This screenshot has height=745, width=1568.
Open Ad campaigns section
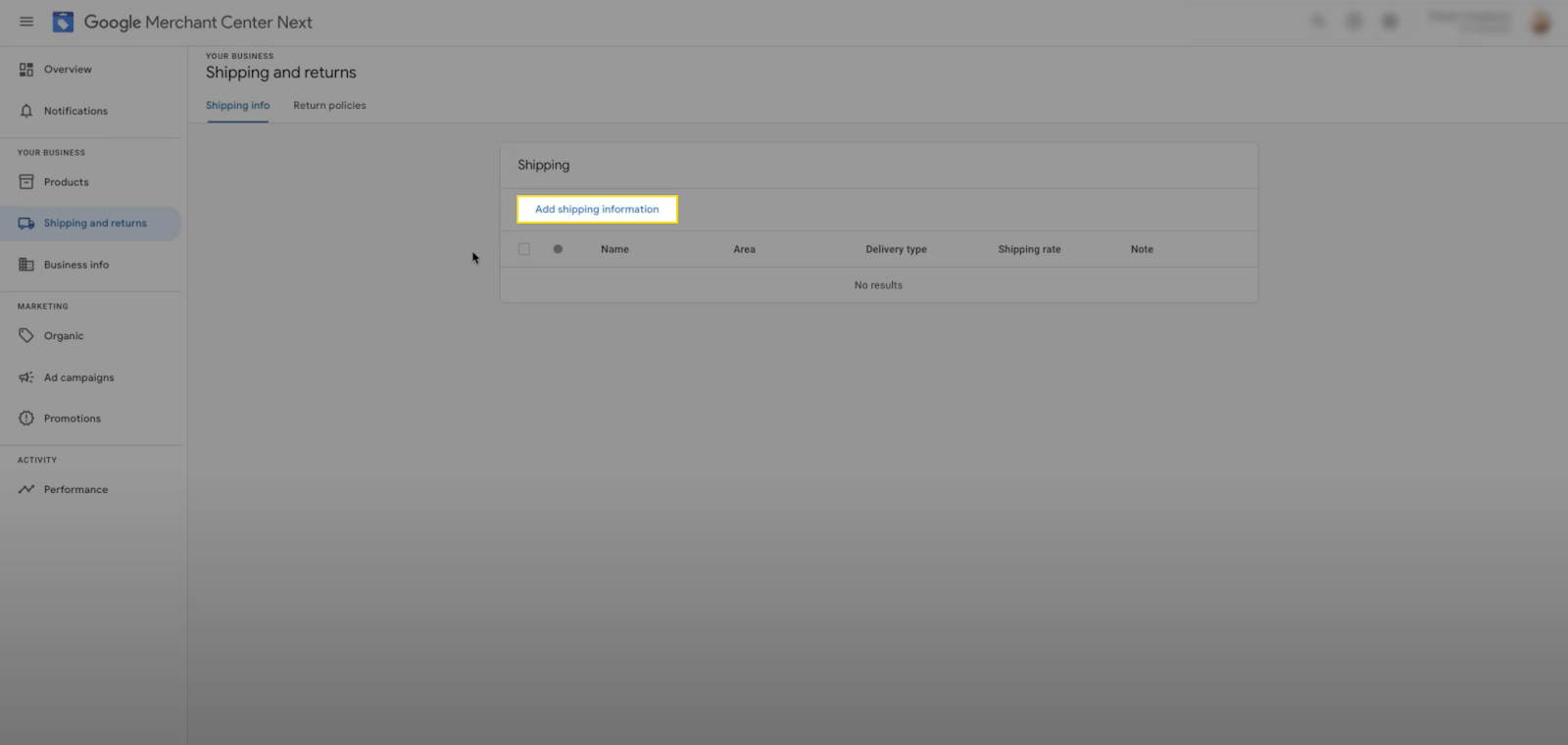click(78, 377)
